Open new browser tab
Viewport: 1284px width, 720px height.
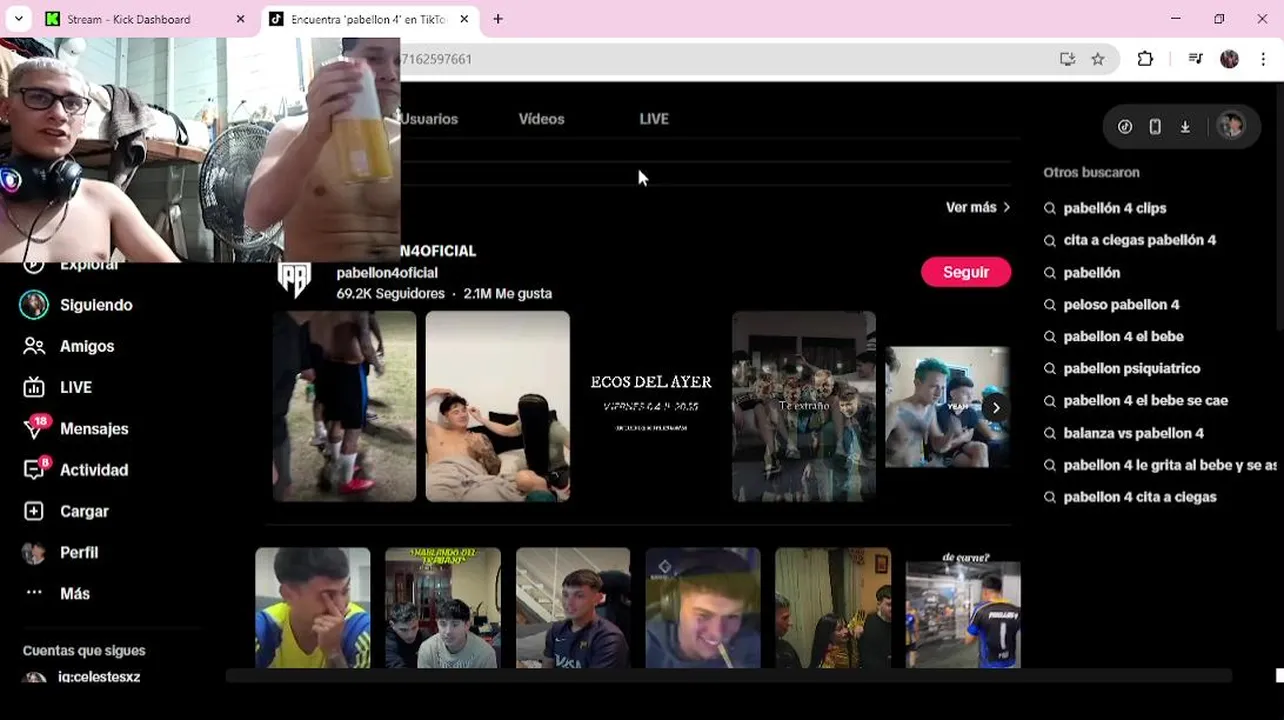tap(498, 19)
